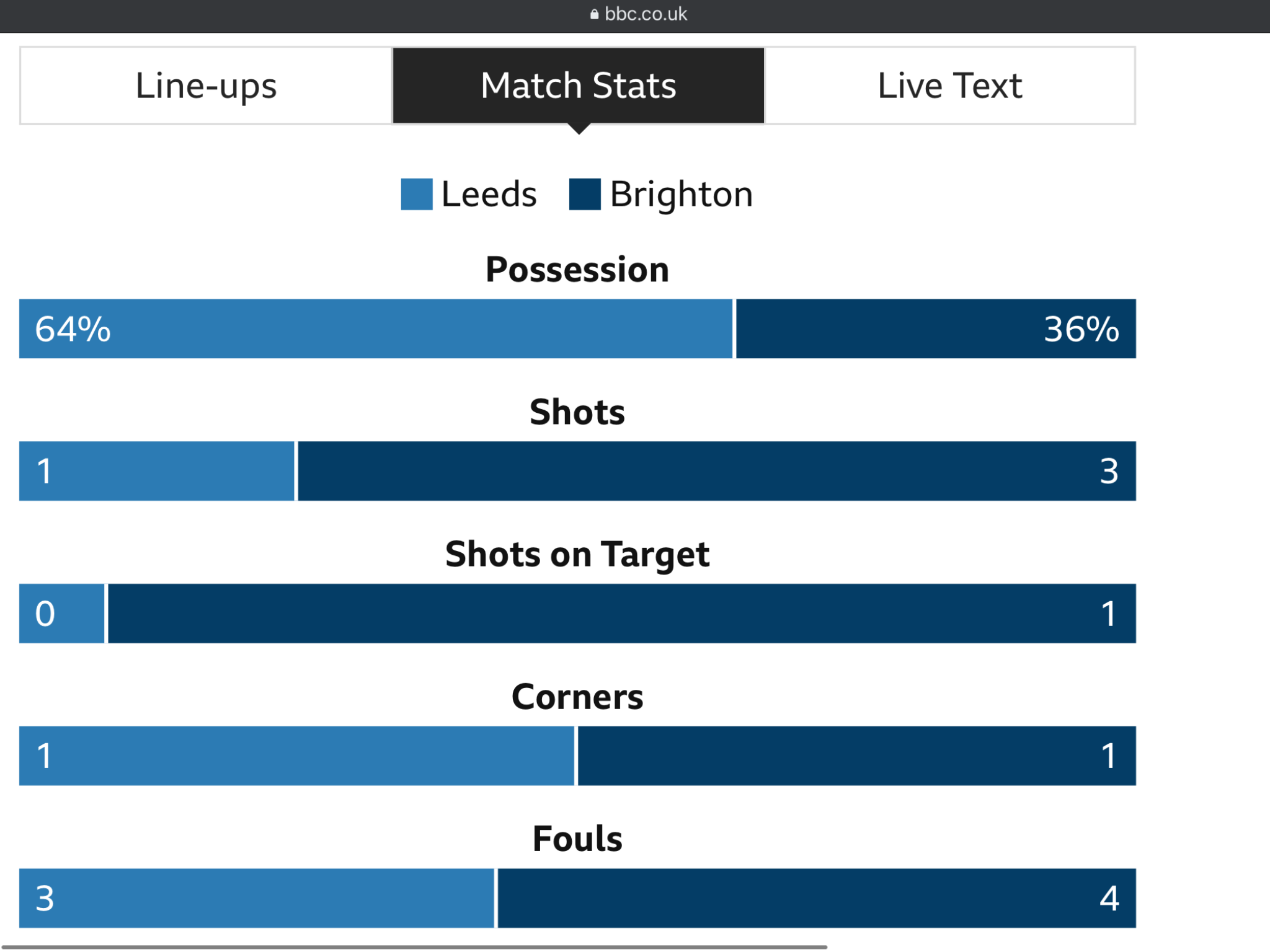The height and width of the screenshot is (952, 1270).
Task: Click the Brighton Shots bar showing 3
Action: pyautogui.click(x=717, y=471)
